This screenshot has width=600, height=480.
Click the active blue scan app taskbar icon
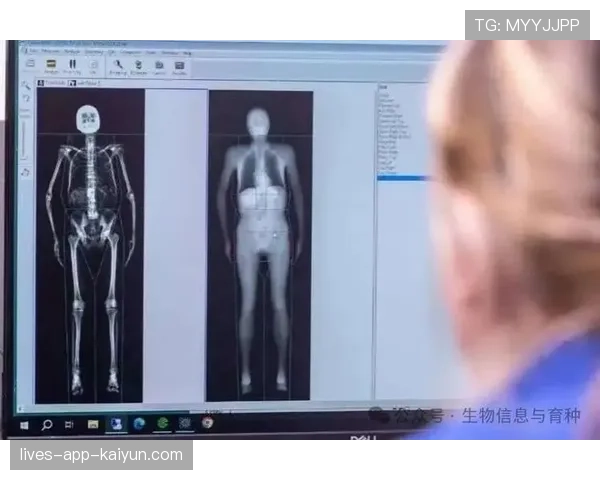[116, 424]
